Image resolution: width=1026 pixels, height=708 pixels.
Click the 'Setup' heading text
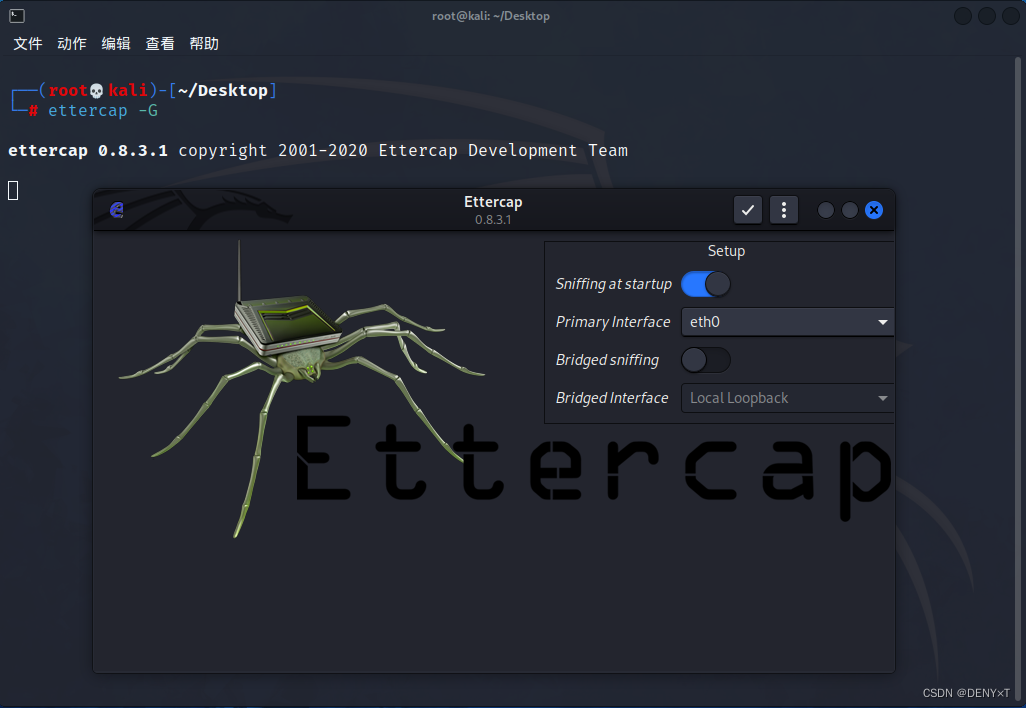(726, 251)
